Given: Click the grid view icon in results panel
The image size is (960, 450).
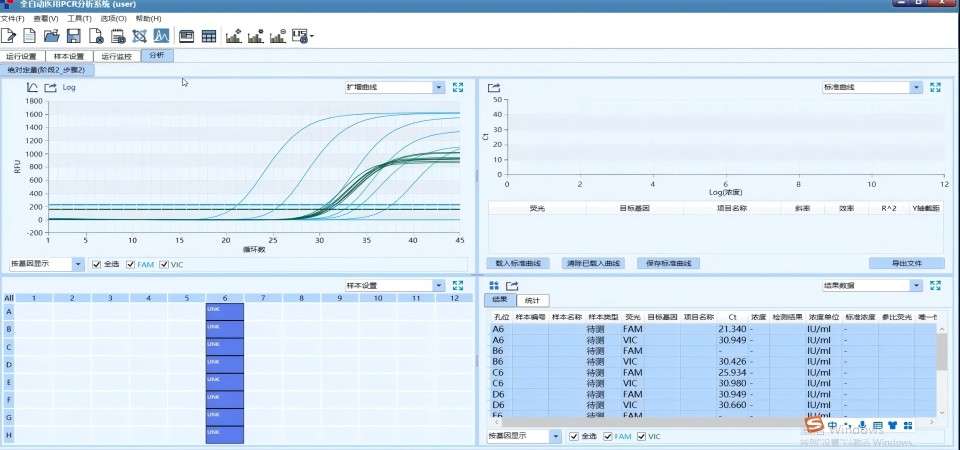Looking at the screenshot, I should 494,286.
